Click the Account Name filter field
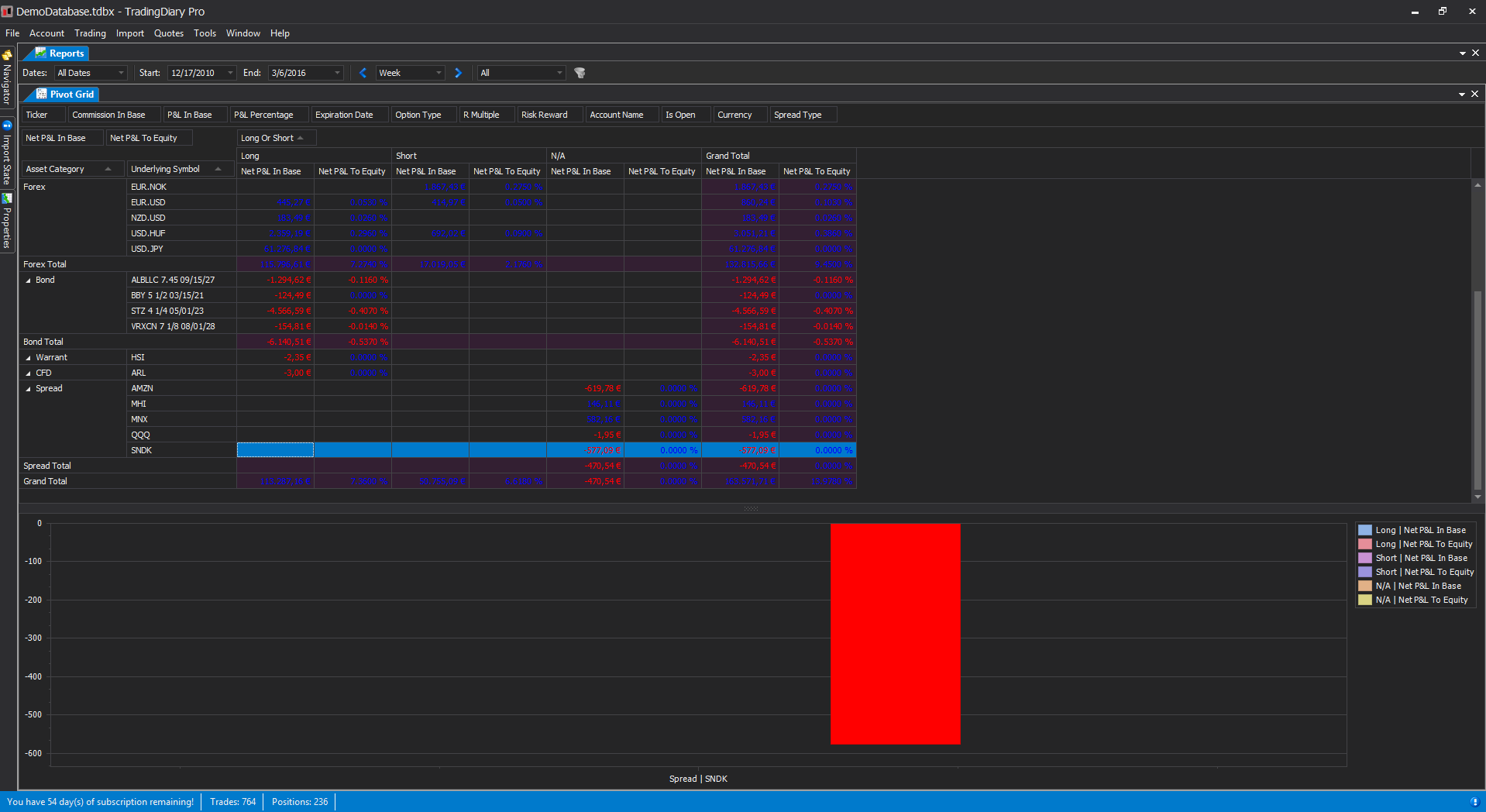Viewport: 1486px width, 812px height. [622, 115]
